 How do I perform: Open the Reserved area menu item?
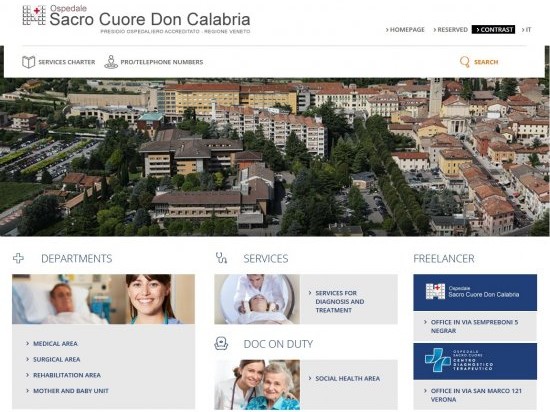click(450, 30)
